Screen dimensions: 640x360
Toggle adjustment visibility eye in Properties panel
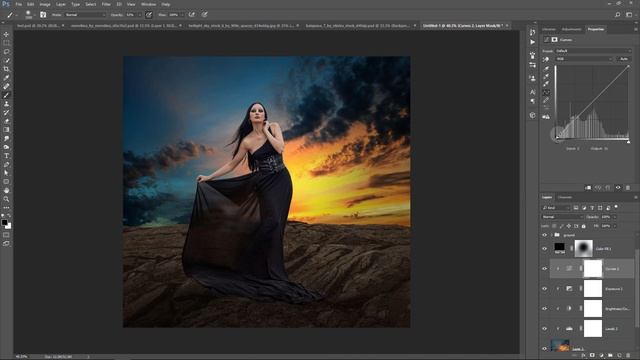[x=618, y=188]
